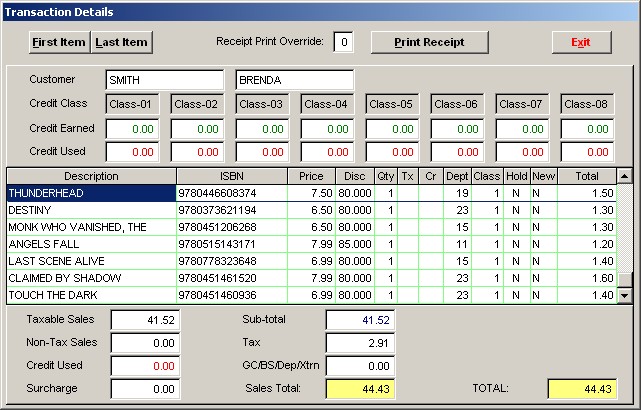
Task: Click the 85.000 discount cell
Action: point(355,244)
